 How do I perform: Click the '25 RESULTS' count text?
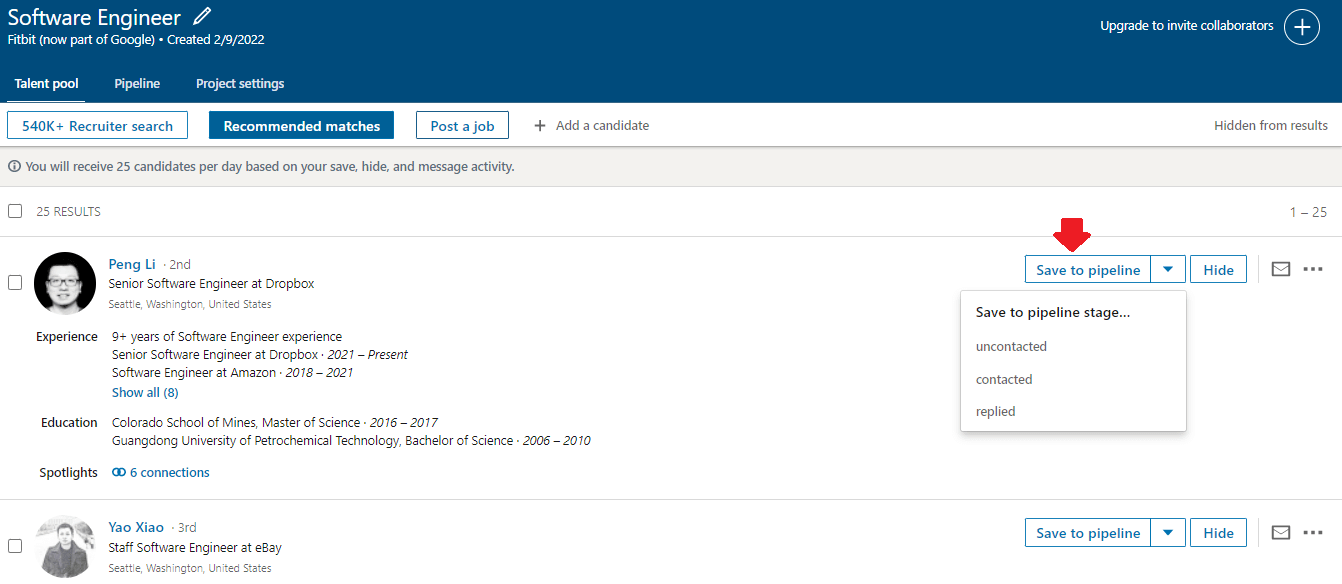[68, 212]
